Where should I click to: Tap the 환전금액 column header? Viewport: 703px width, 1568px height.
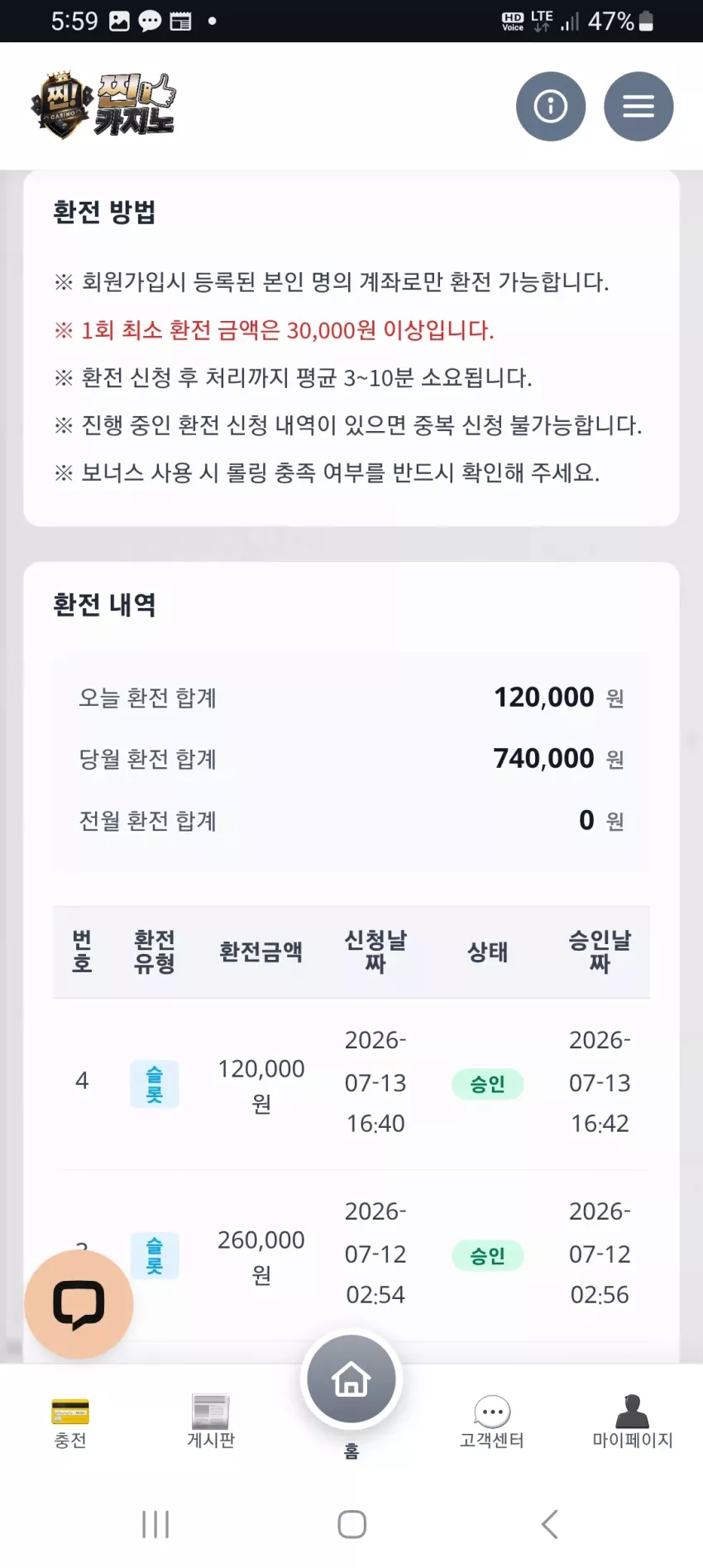261,952
